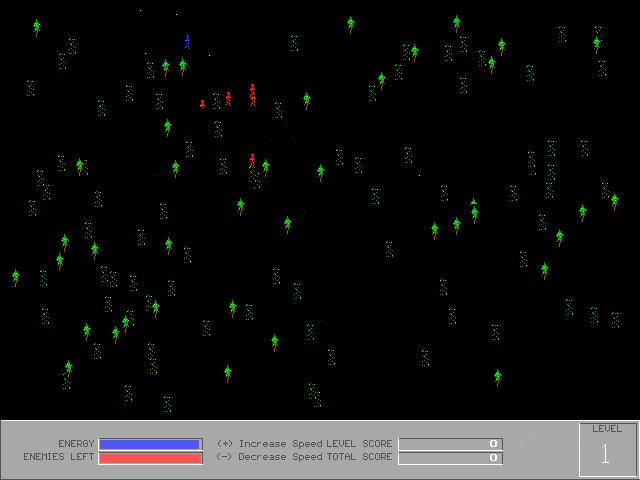The width and height of the screenshot is (640, 480).
Task: Click the "ENEMIES LEFT" label
Action: click(x=59, y=457)
